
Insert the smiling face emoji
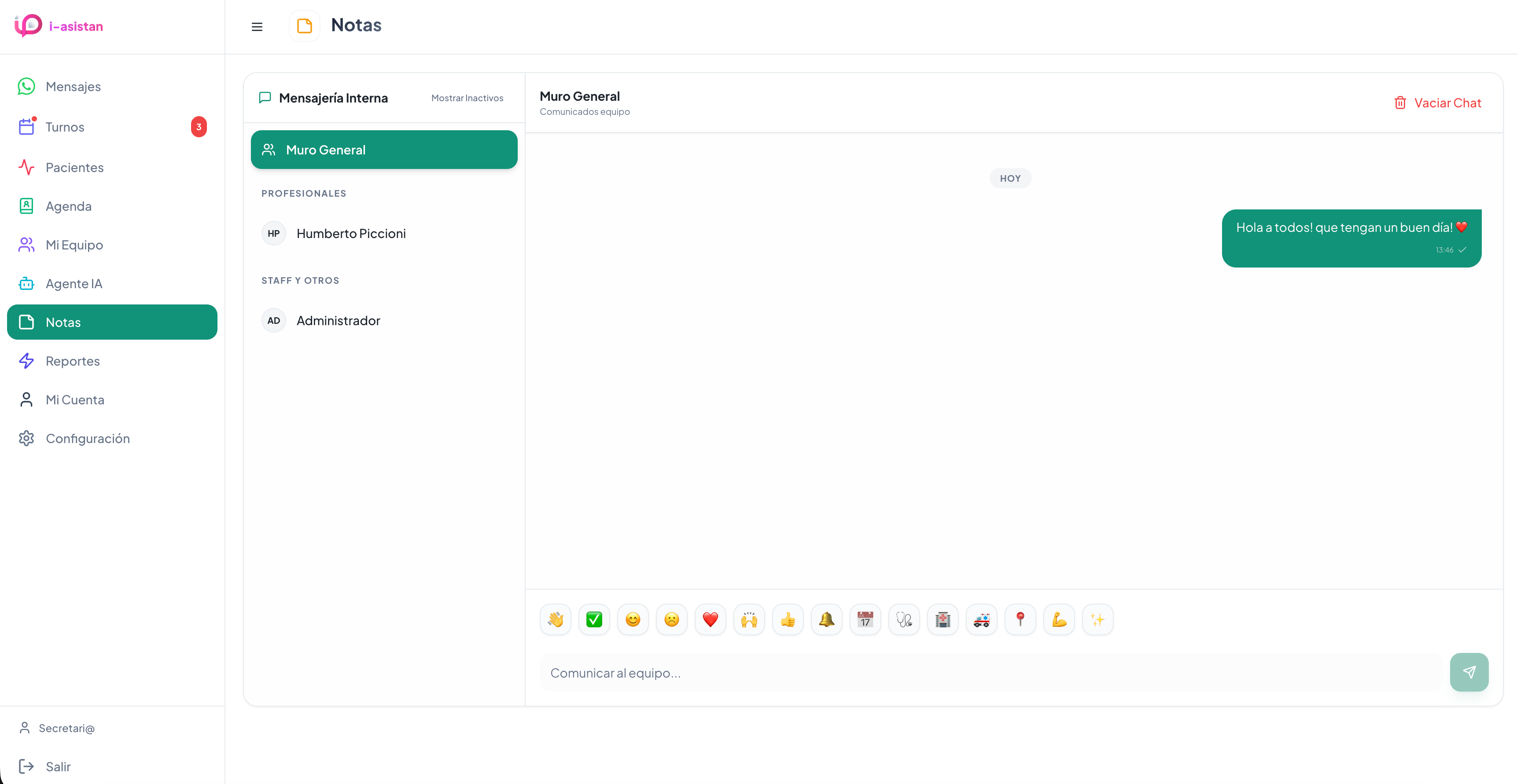pyautogui.click(x=633, y=620)
